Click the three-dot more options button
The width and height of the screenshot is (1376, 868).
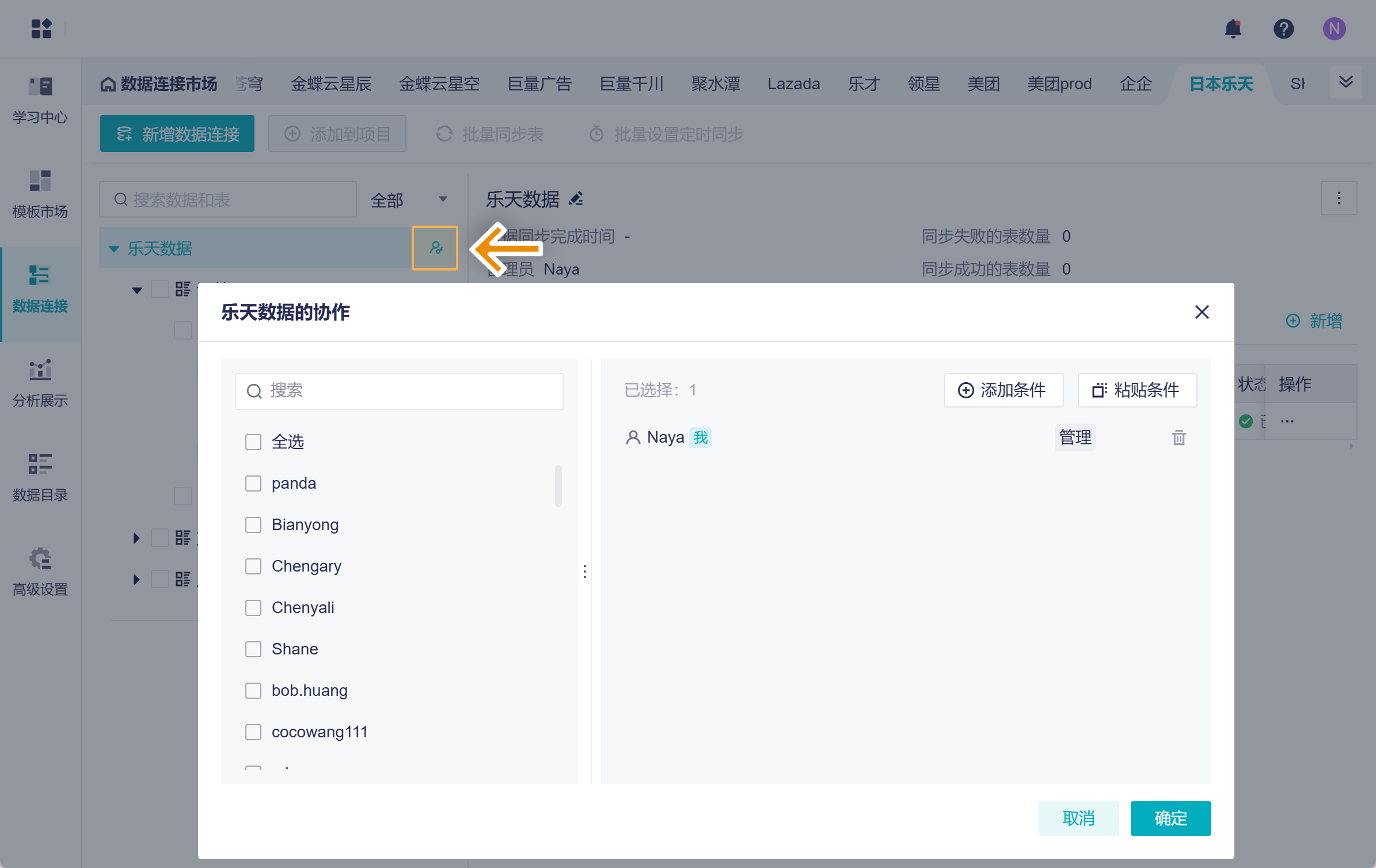click(x=1339, y=199)
